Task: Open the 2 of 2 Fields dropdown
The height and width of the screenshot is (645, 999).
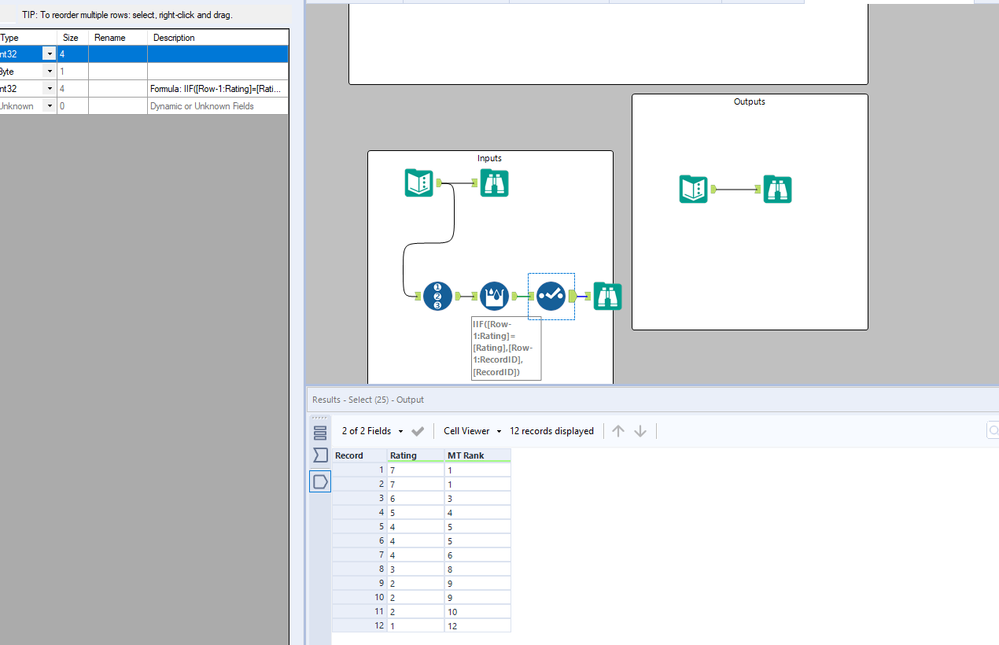Action: tap(373, 431)
